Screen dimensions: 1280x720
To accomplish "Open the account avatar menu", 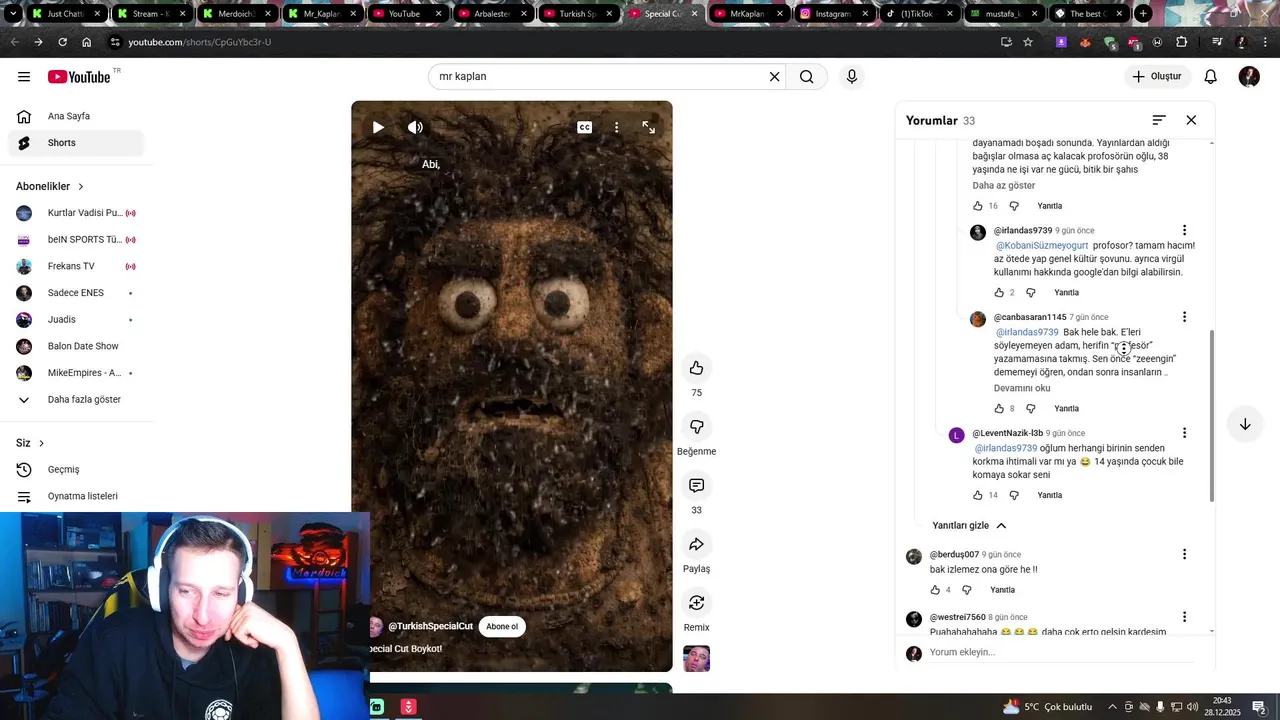I will click(x=1249, y=77).
